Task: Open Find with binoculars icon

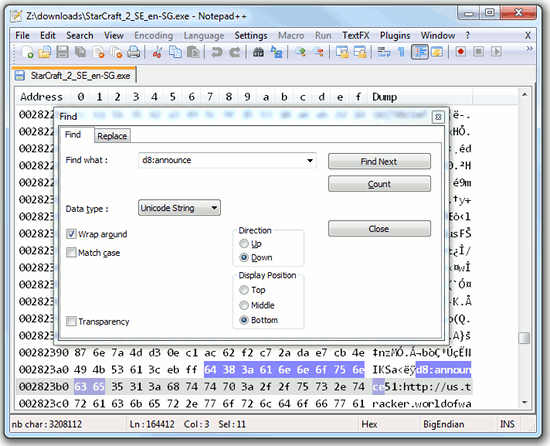Action: [259, 52]
